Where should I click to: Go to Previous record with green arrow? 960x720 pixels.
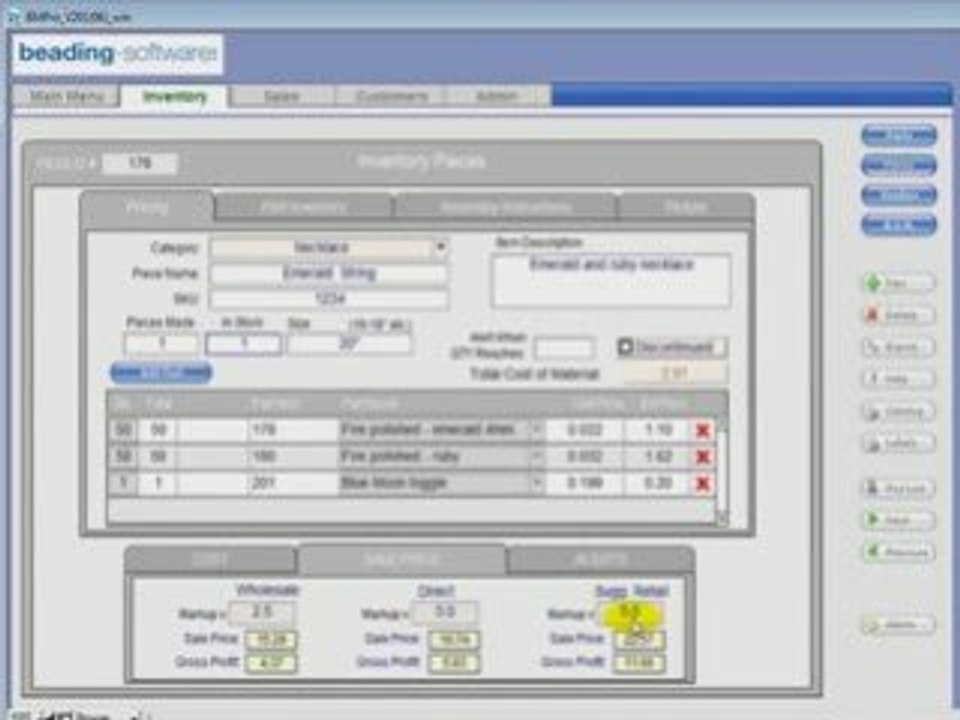click(x=898, y=552)
